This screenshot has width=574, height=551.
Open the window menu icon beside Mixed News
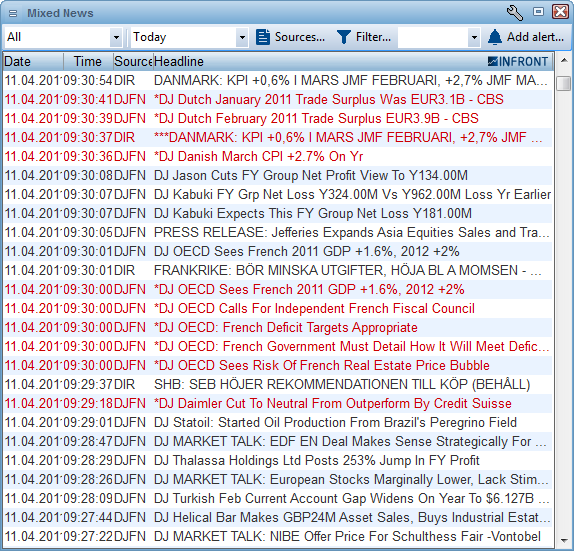tap(13, 14)
